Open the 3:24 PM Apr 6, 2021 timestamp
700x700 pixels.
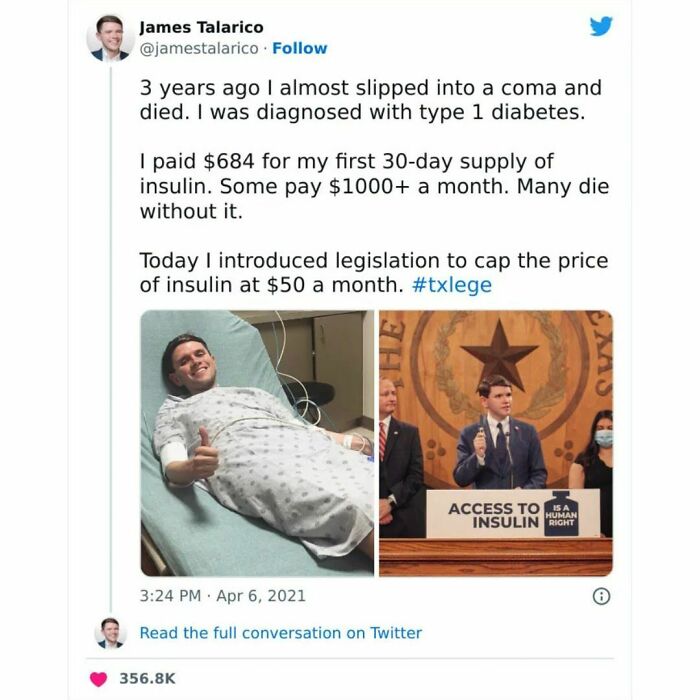click(x=222, y=596)
